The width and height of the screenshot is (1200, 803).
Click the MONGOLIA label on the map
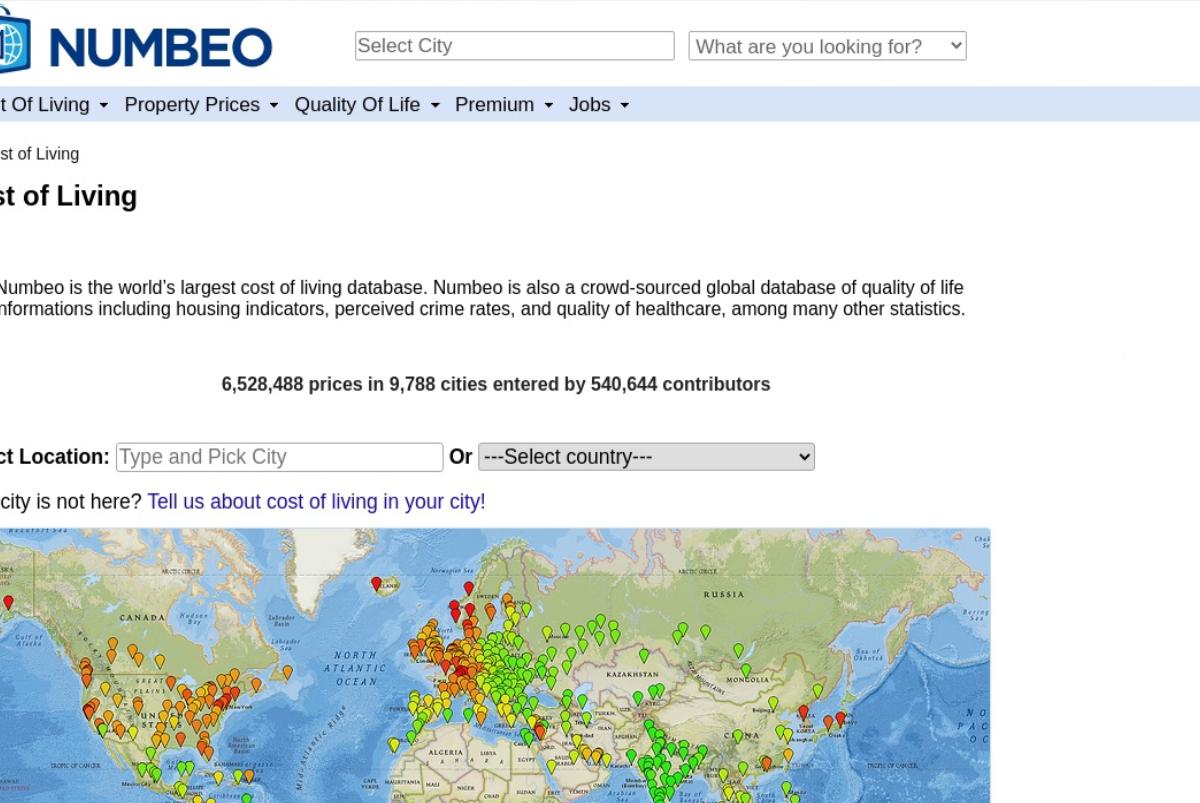point(748,679)
